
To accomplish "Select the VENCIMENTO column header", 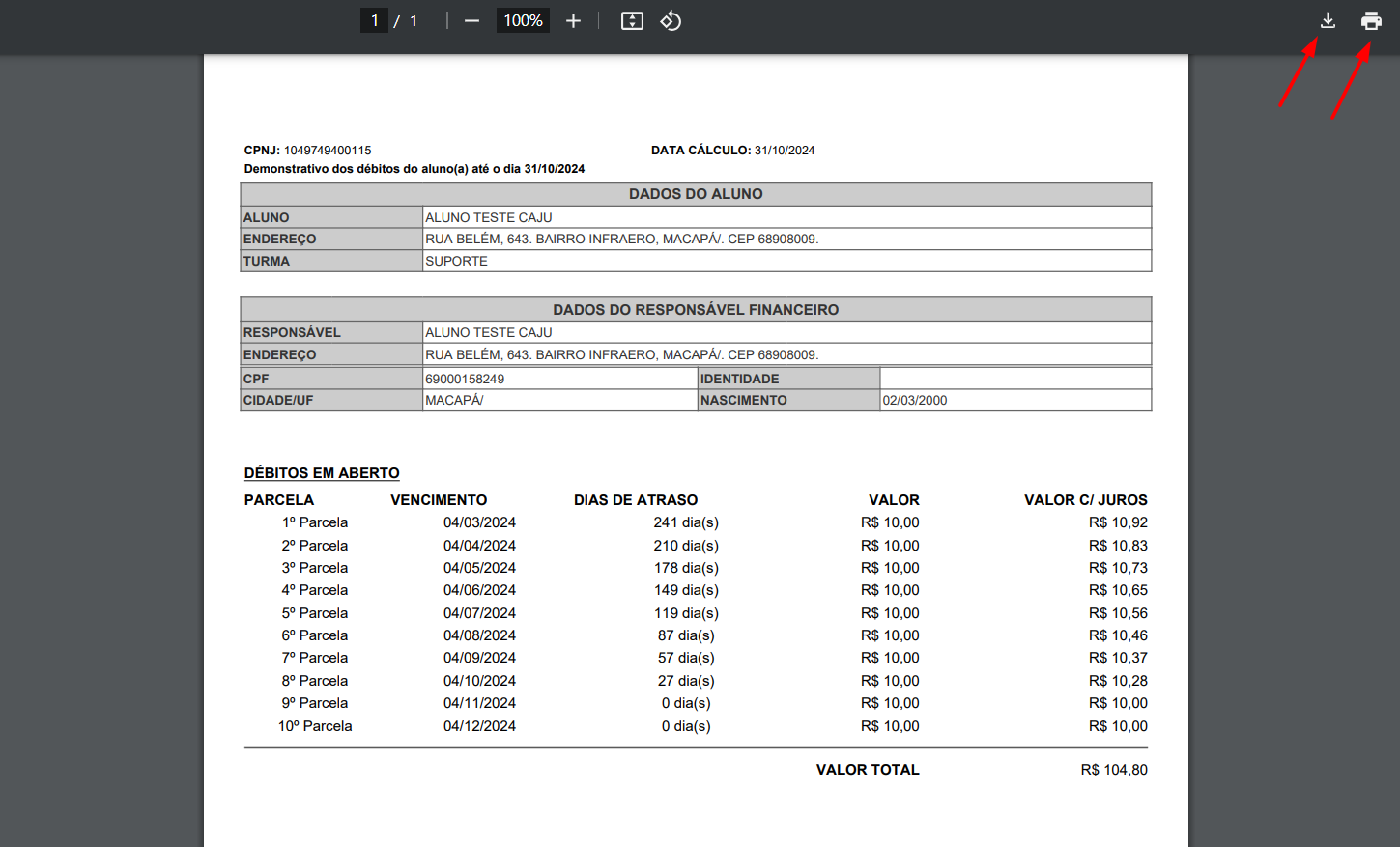I will [439, 500].
